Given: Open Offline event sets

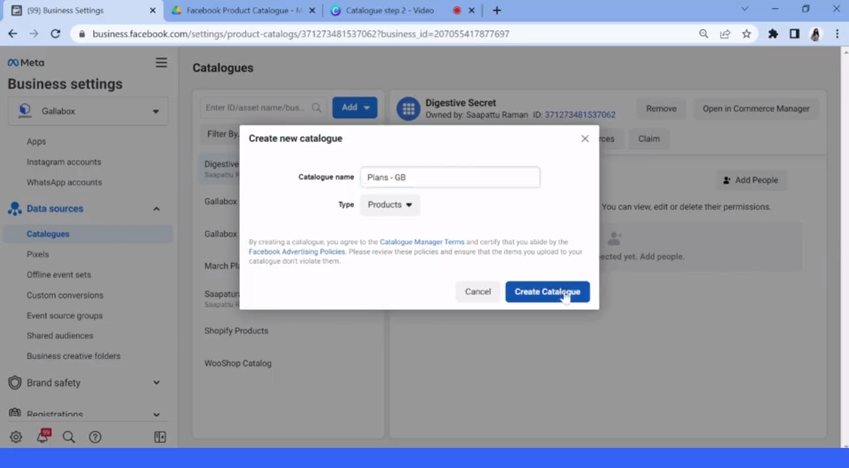Looking at the screenshot, I should (x=59, y=275).
